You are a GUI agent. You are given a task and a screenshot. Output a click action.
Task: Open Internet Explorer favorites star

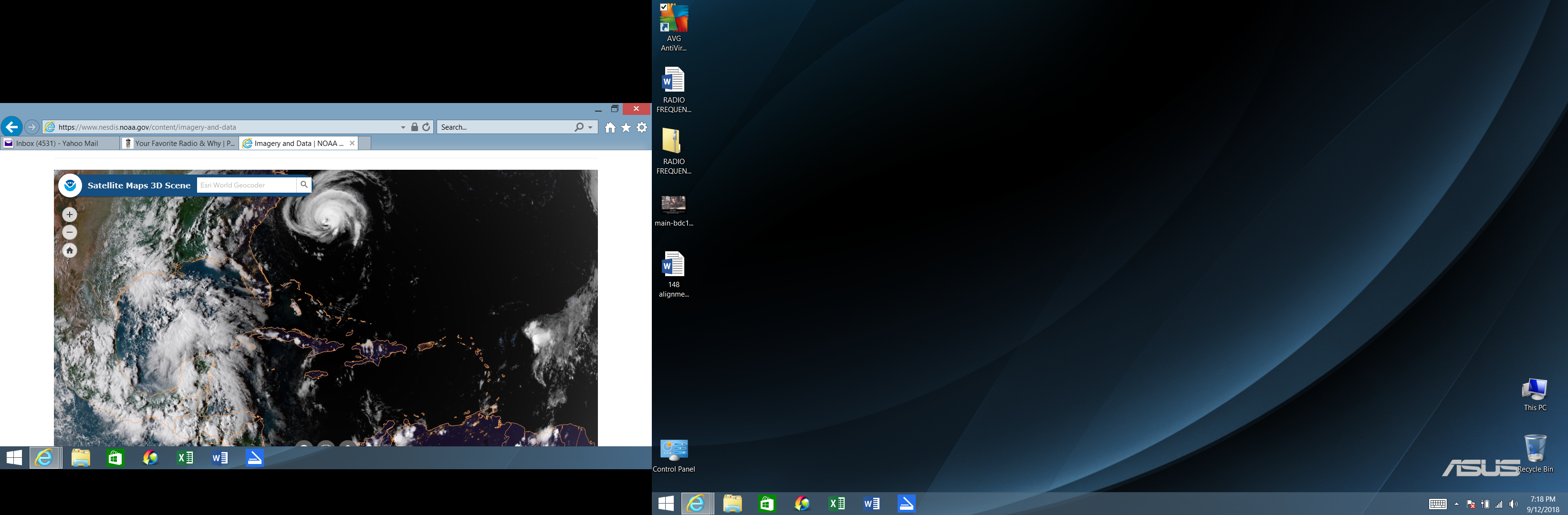click(x=626, y=127)
